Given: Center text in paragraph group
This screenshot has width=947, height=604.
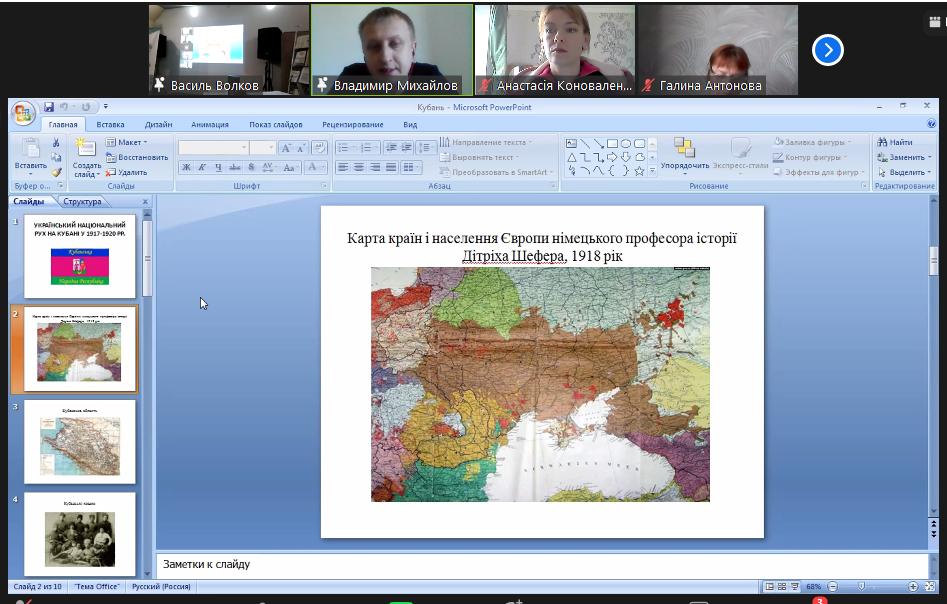Looking at the screenshot, I should click(x=359, y=167).
